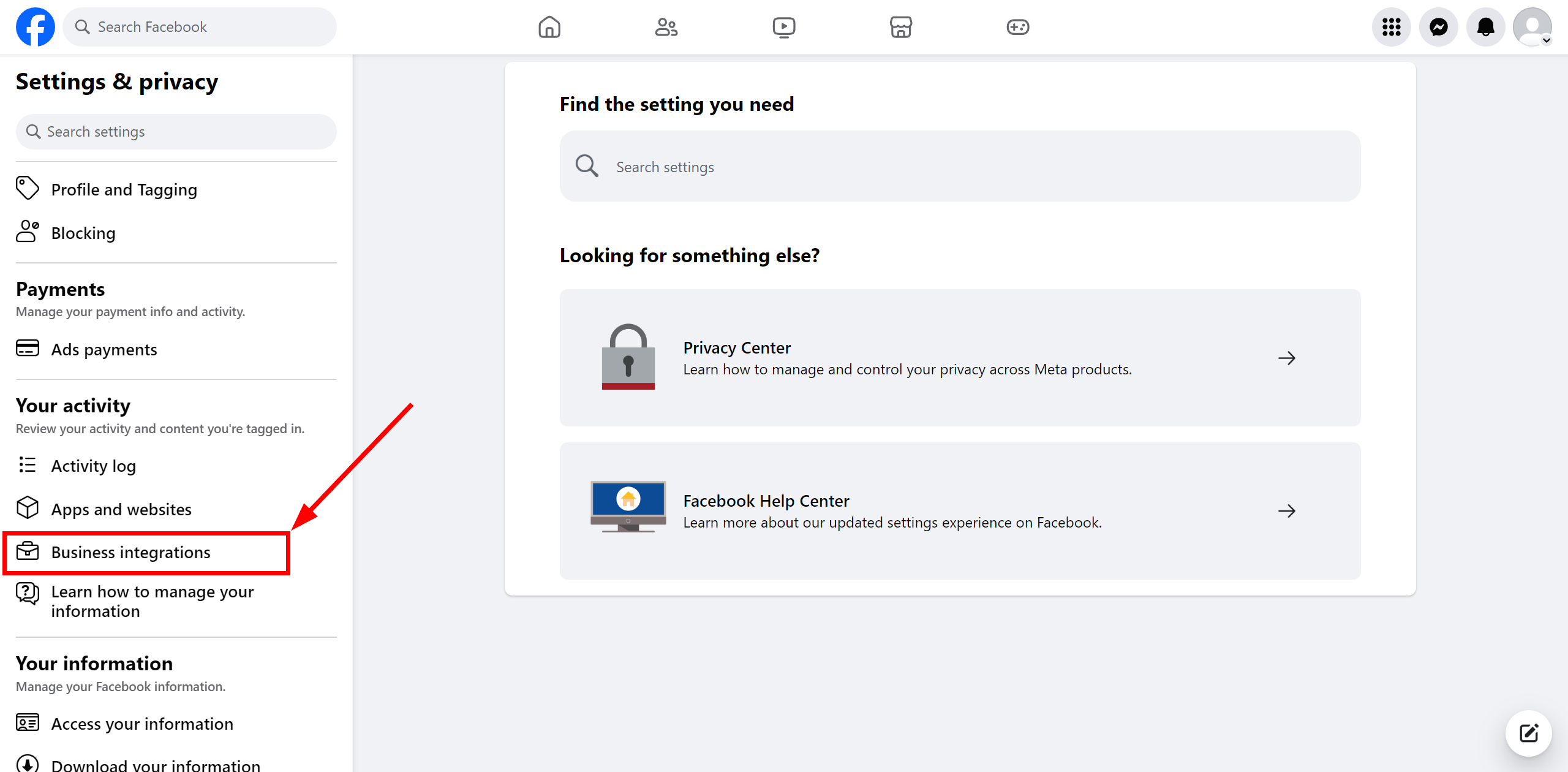This screenshot has height=772, width=1568.
Task: Click the Messenger icon
Action: click(1438, 27)
